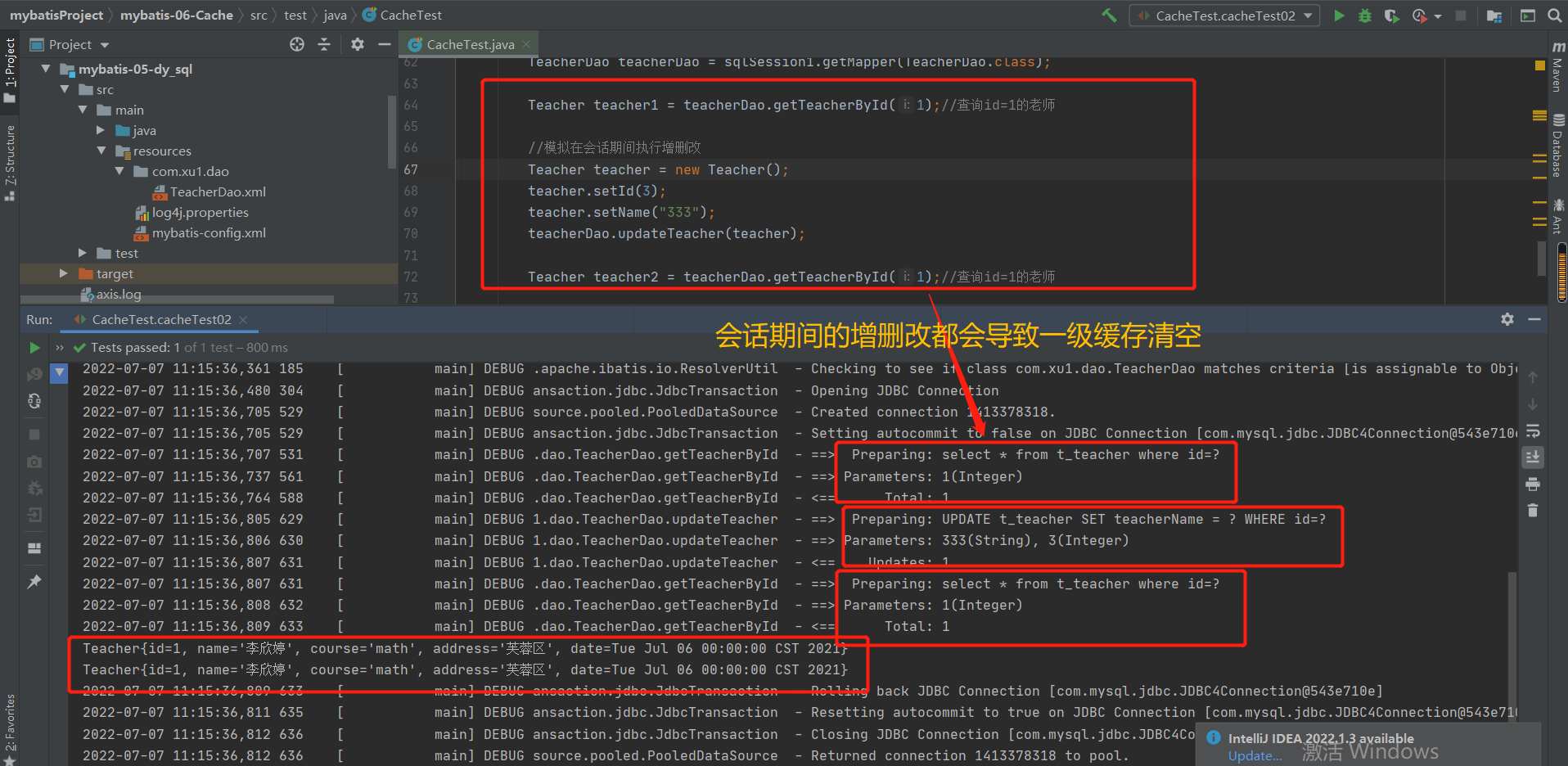1568x766 pixels.
Task: Select log4j.properties in the project tree
Action: (191, 212)
